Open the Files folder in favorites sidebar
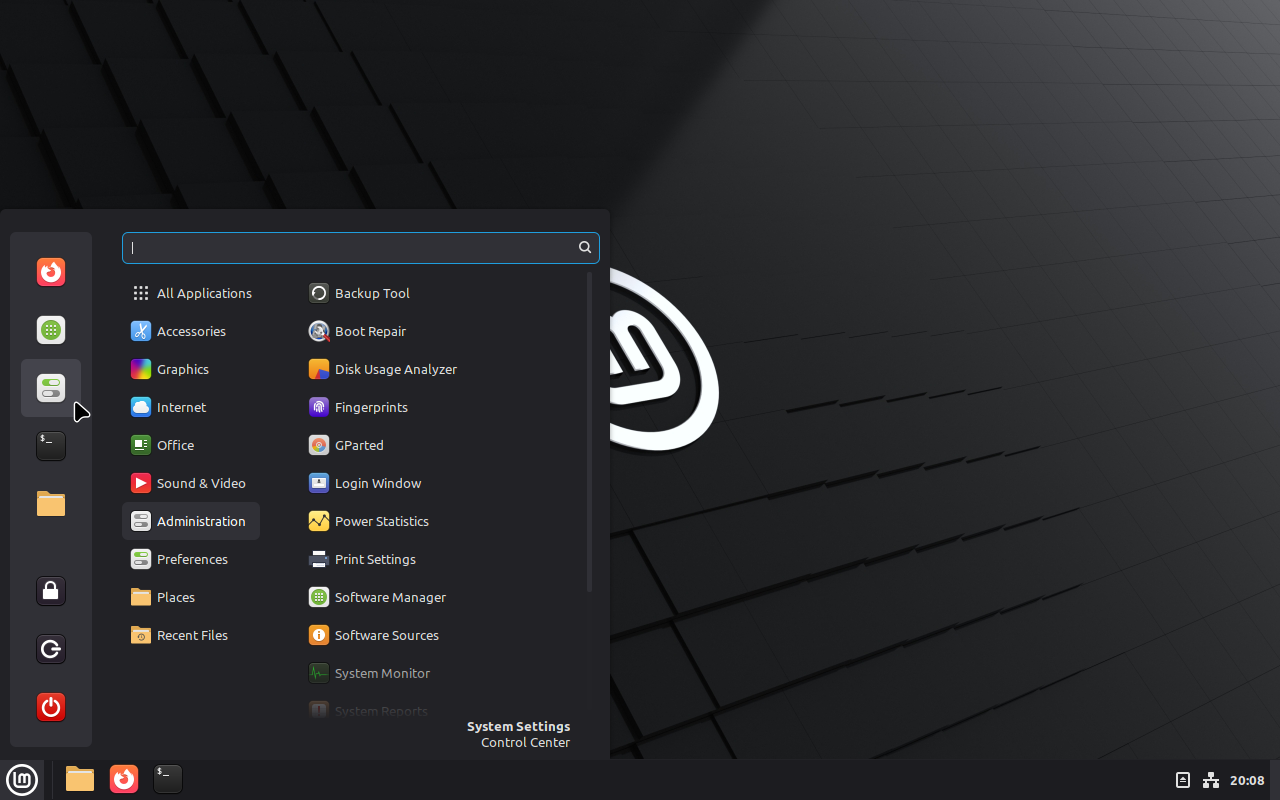 tap(51, 503)
